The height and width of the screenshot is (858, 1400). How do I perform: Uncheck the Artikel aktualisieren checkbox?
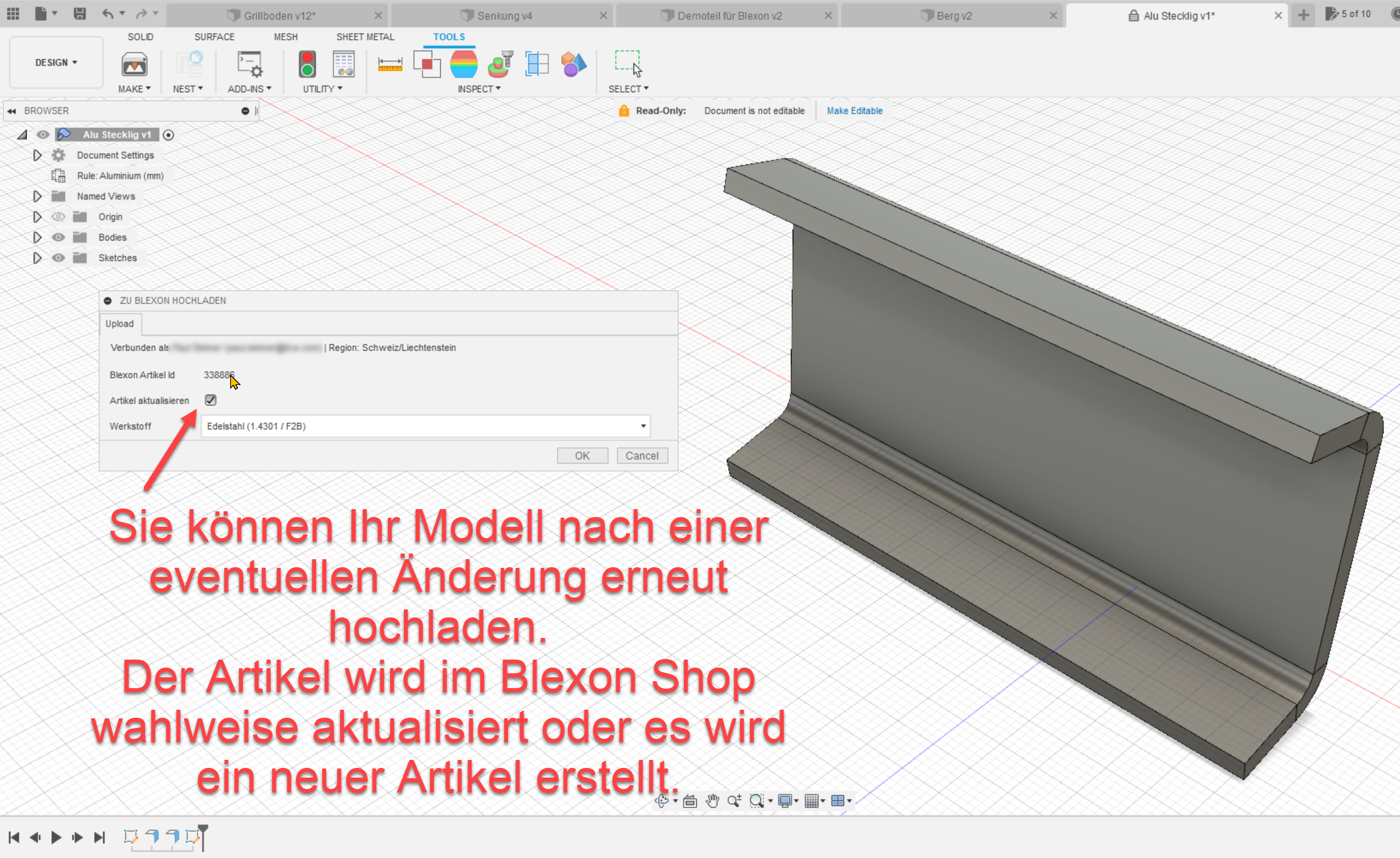[x=210, y=400]
